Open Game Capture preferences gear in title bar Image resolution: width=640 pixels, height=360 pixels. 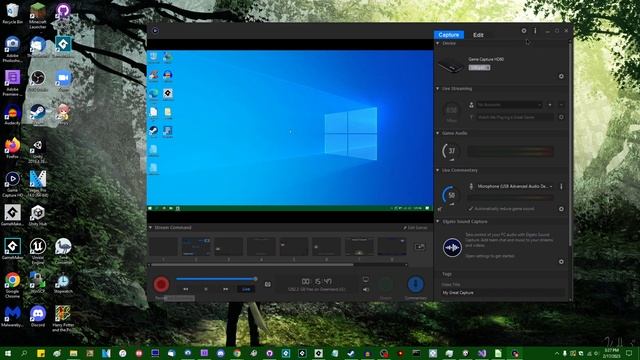coord(524,31)
